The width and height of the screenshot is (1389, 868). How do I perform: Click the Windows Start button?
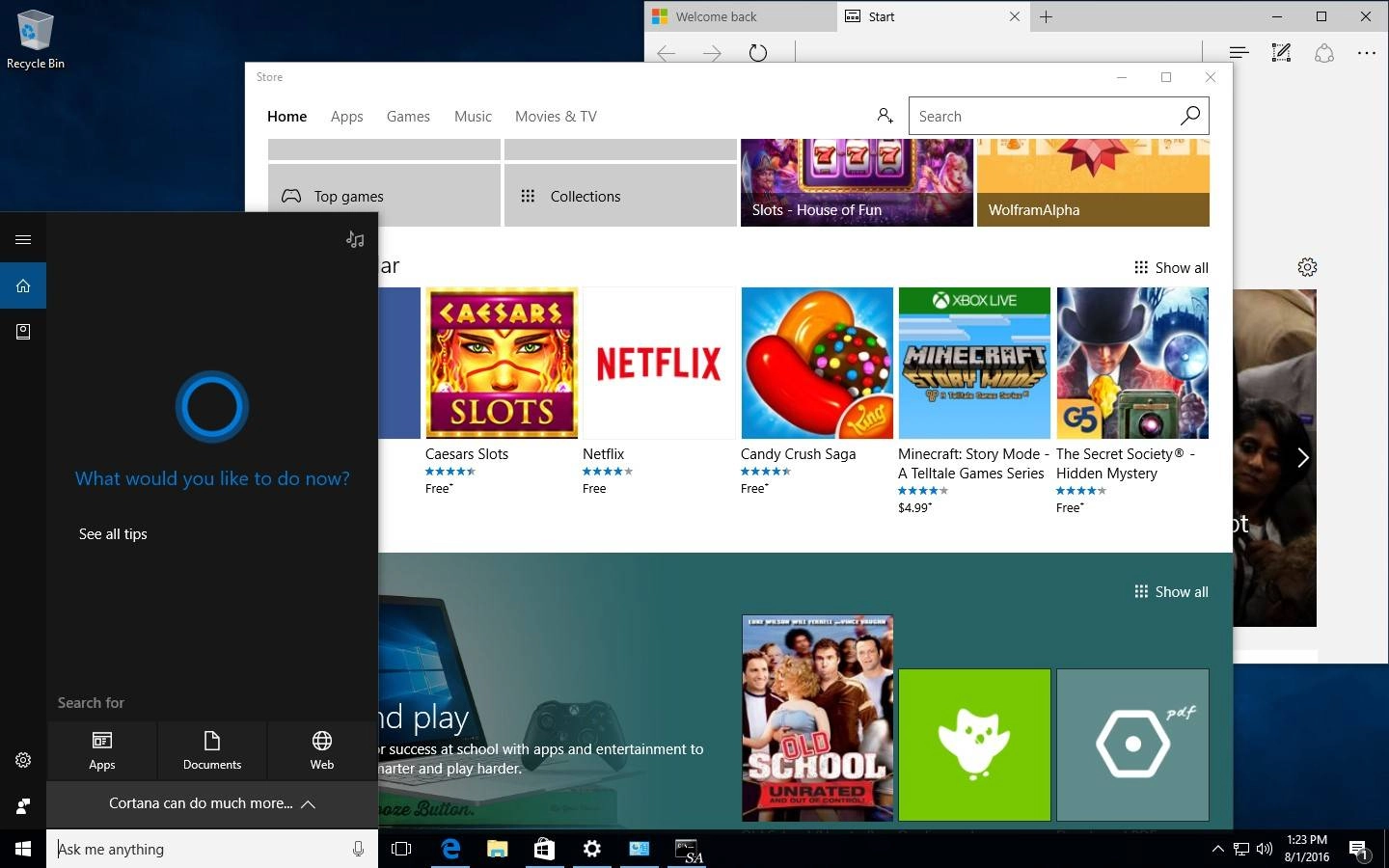click(x=23, y=849)
